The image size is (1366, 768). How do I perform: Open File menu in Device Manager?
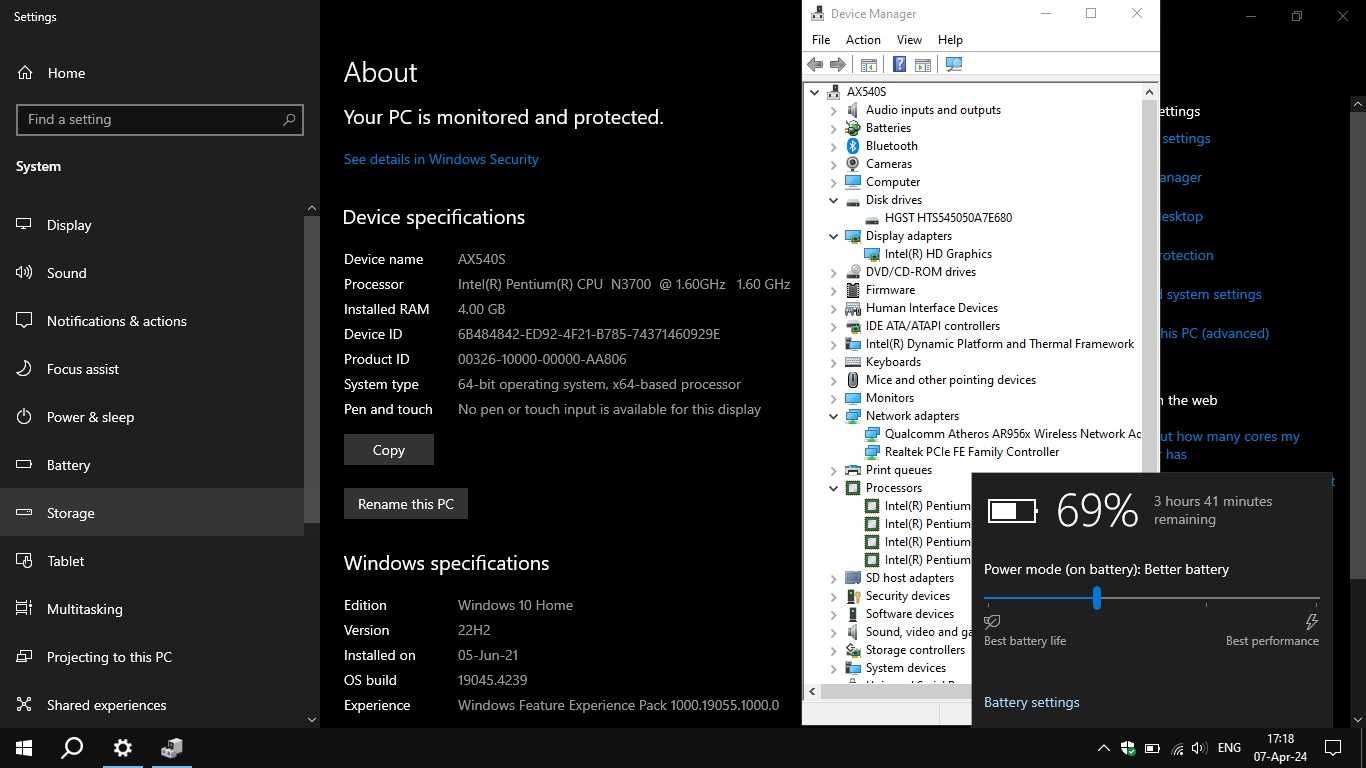coord(821,40)
